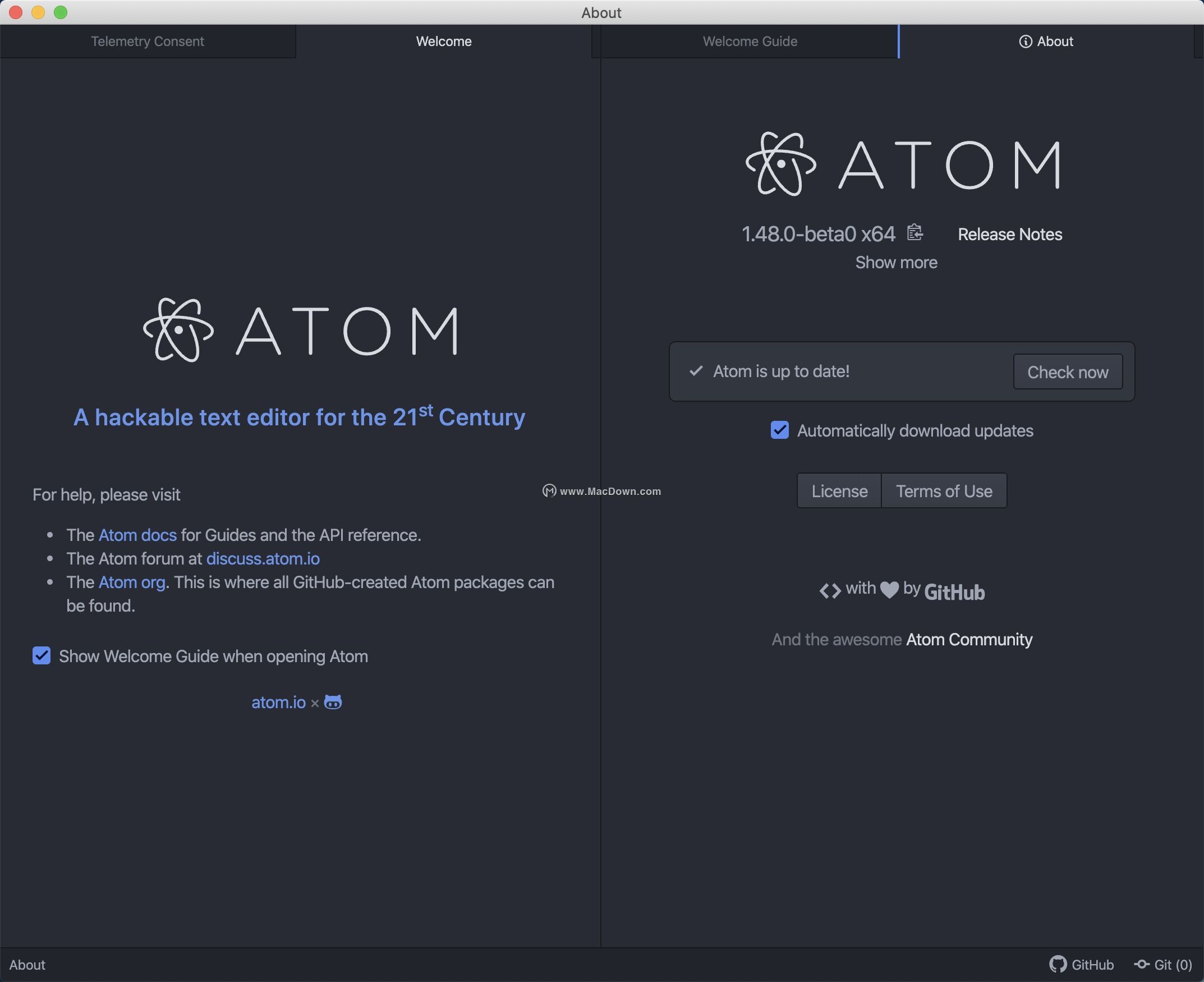Image resolution: width=1204 pixels, height=982 pixels.
Task: Select the Welcome tab
Action: [444, 42]
